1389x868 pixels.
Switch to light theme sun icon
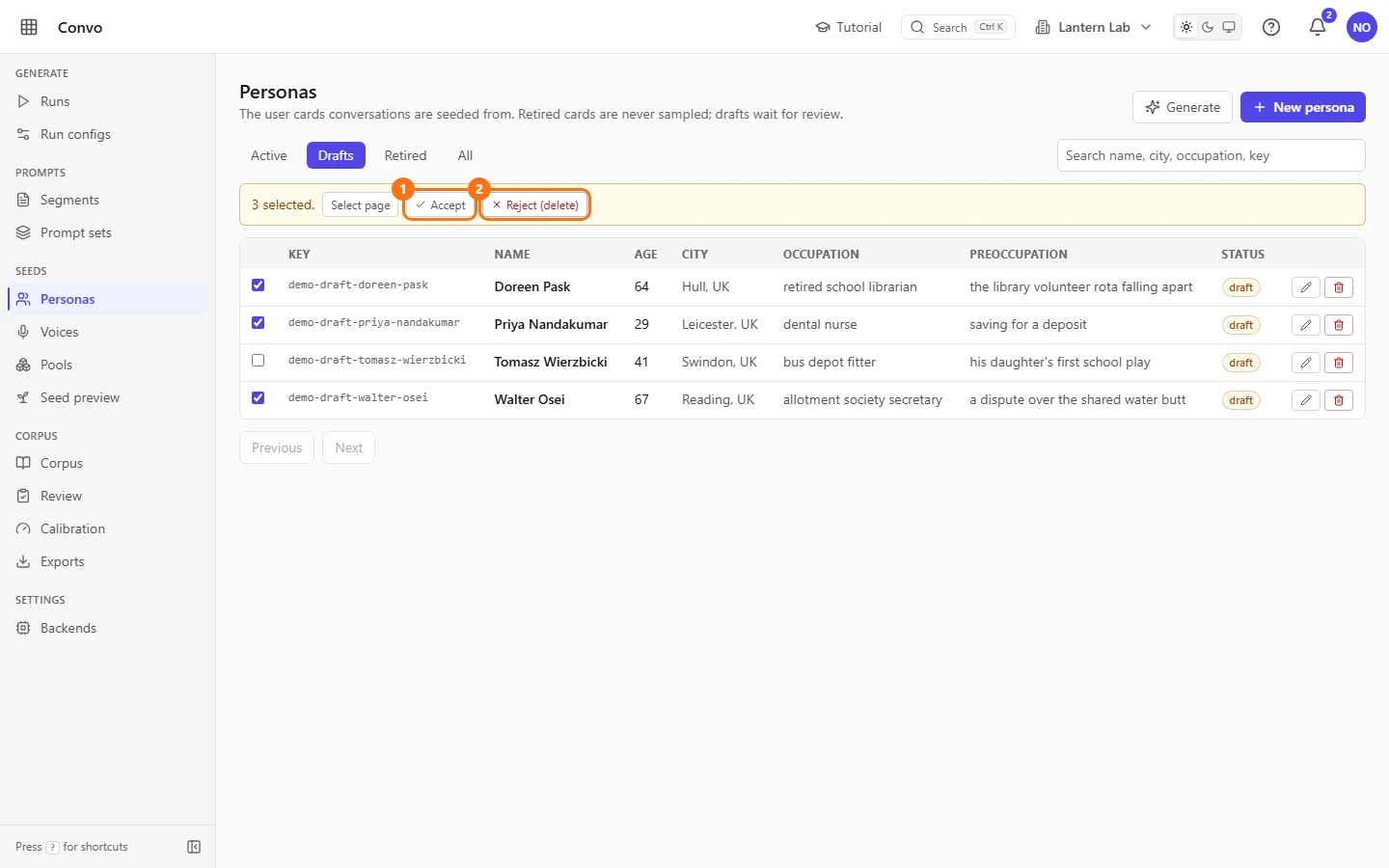[x=1186, y=27]
